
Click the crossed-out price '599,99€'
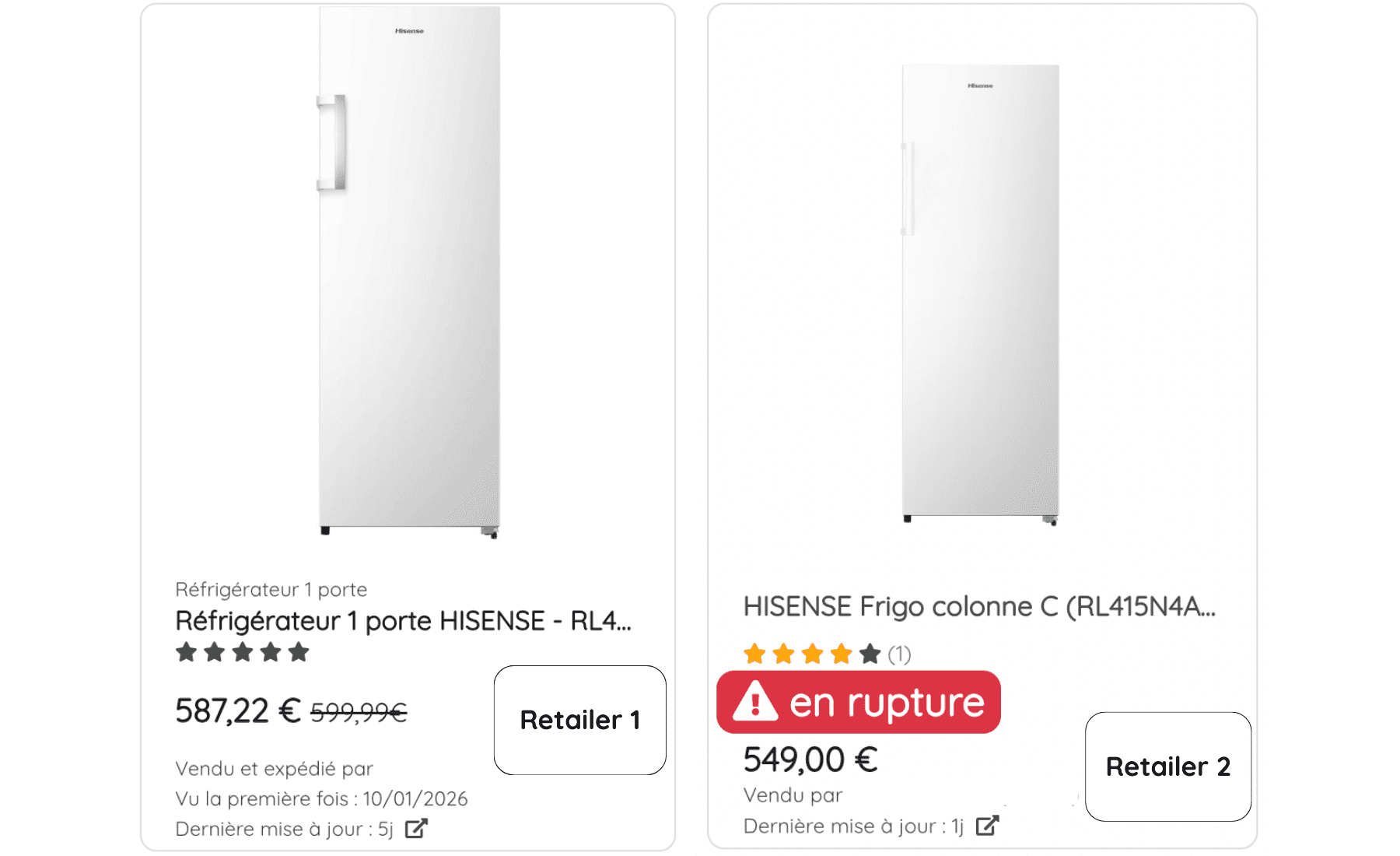(x=359, y=710)
